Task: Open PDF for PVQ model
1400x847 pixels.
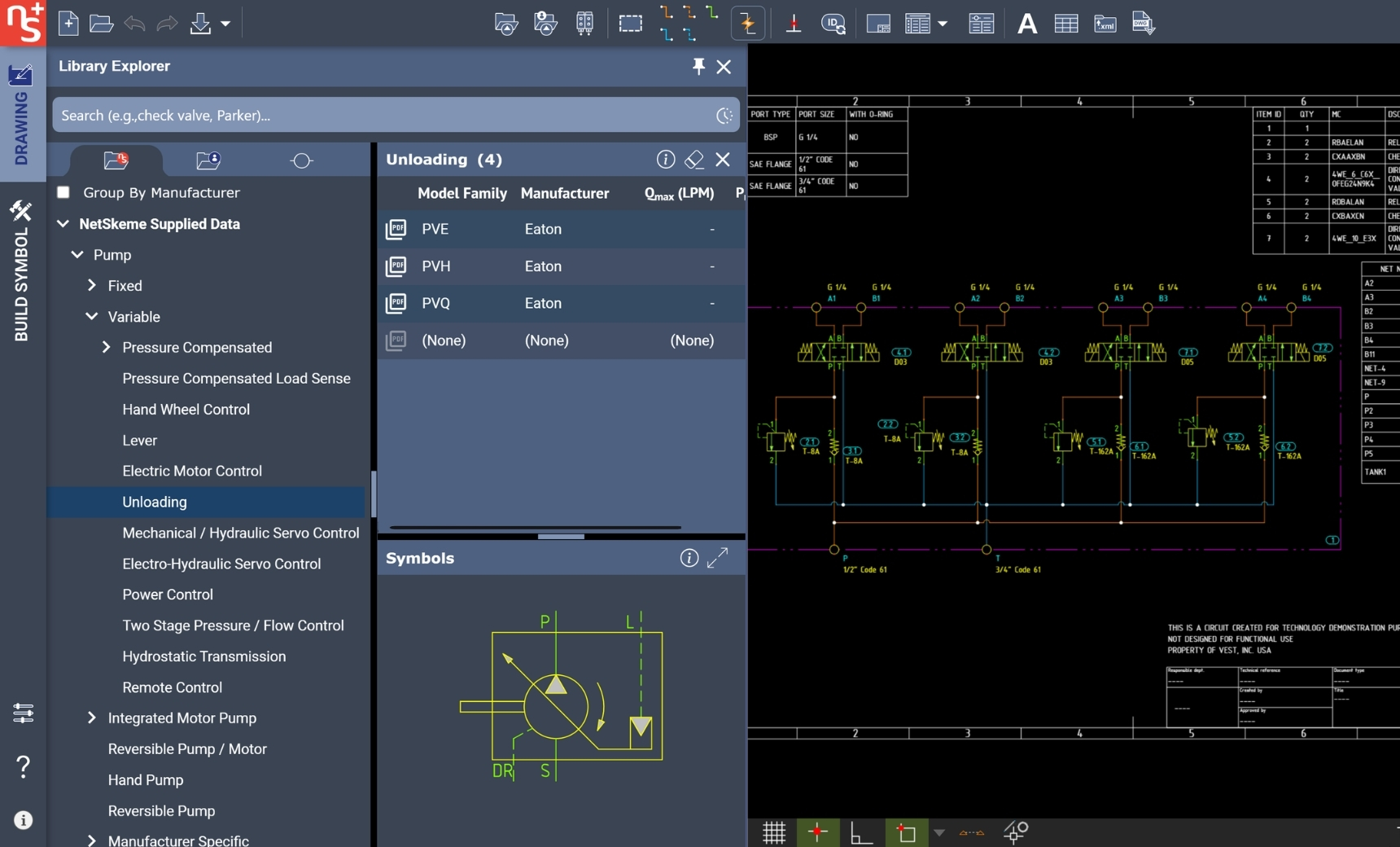Action: (396, 303)
